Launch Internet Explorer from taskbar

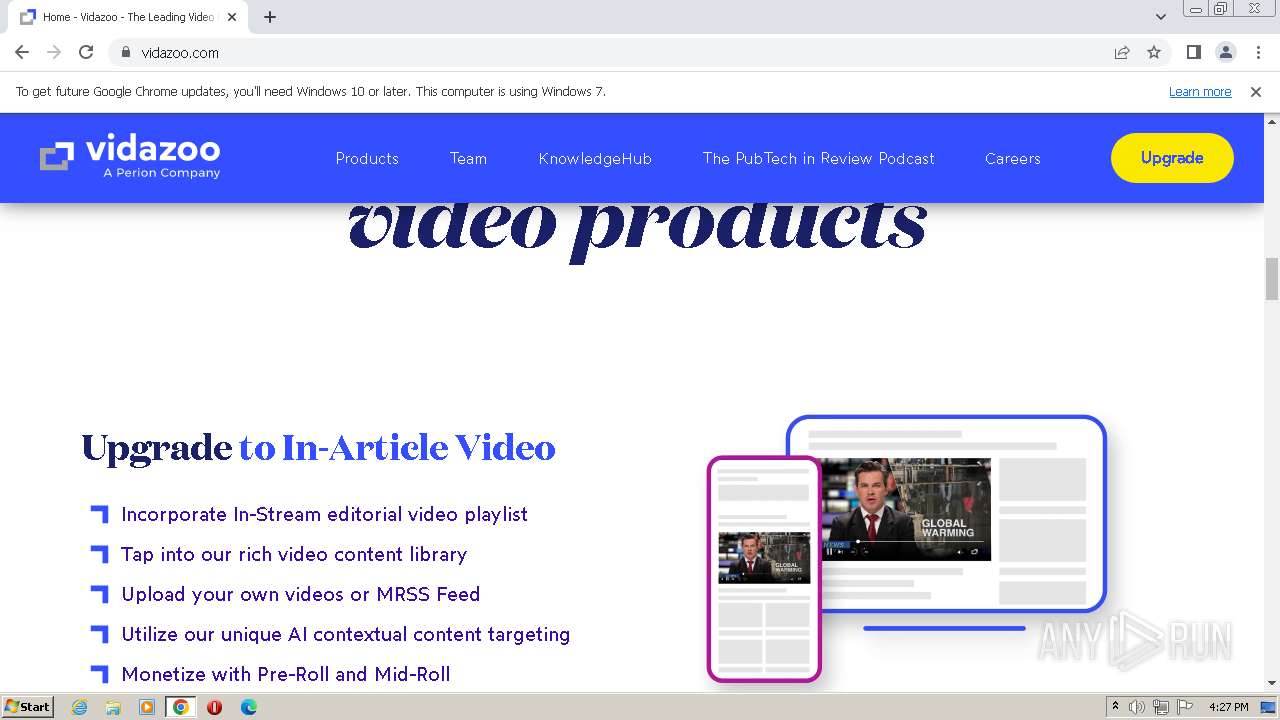click(x=79, y=707)
